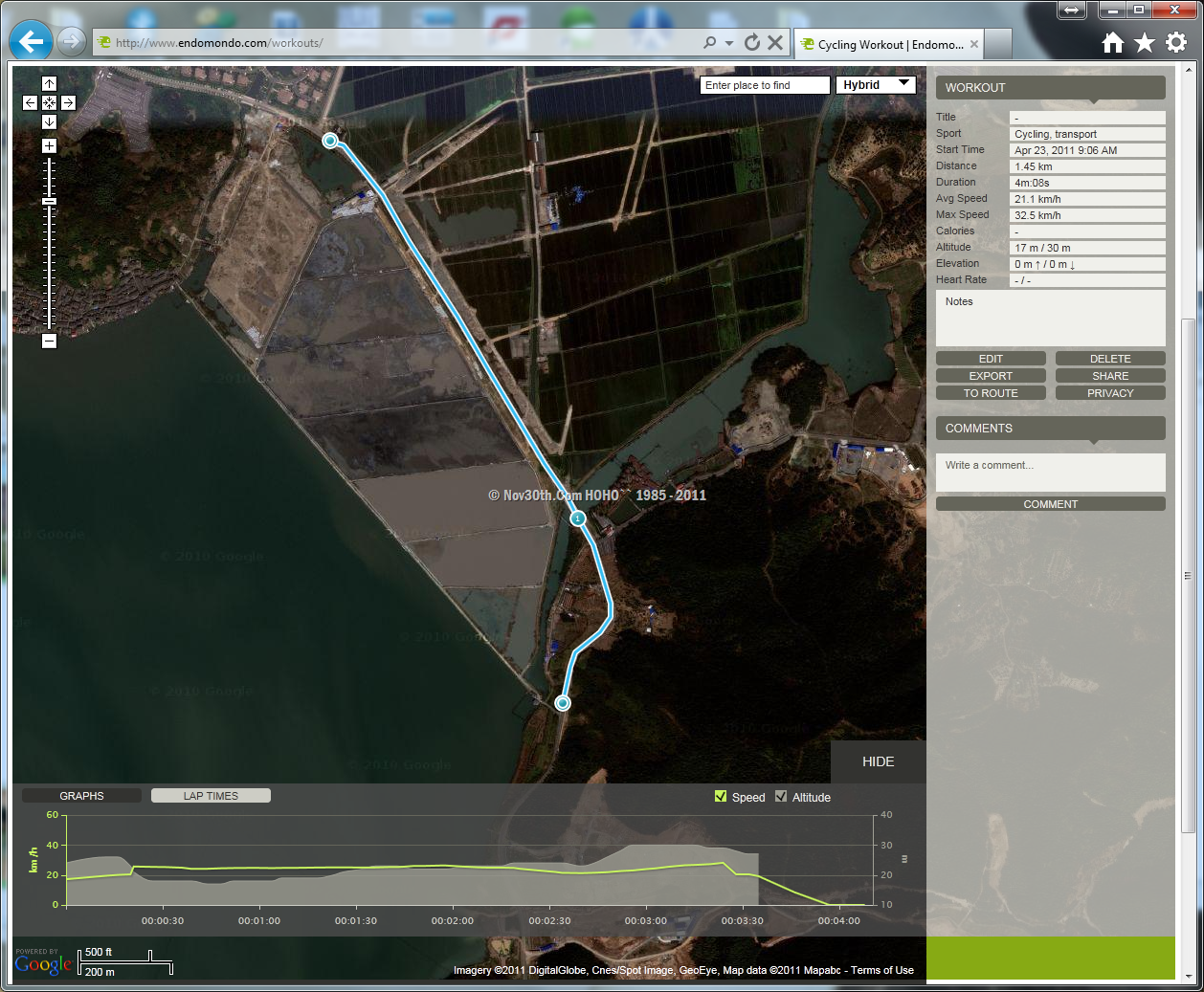Open the Terms of Use link
Image resolution: width=1204 pixels, height=992 pixels.
(882, 970)
